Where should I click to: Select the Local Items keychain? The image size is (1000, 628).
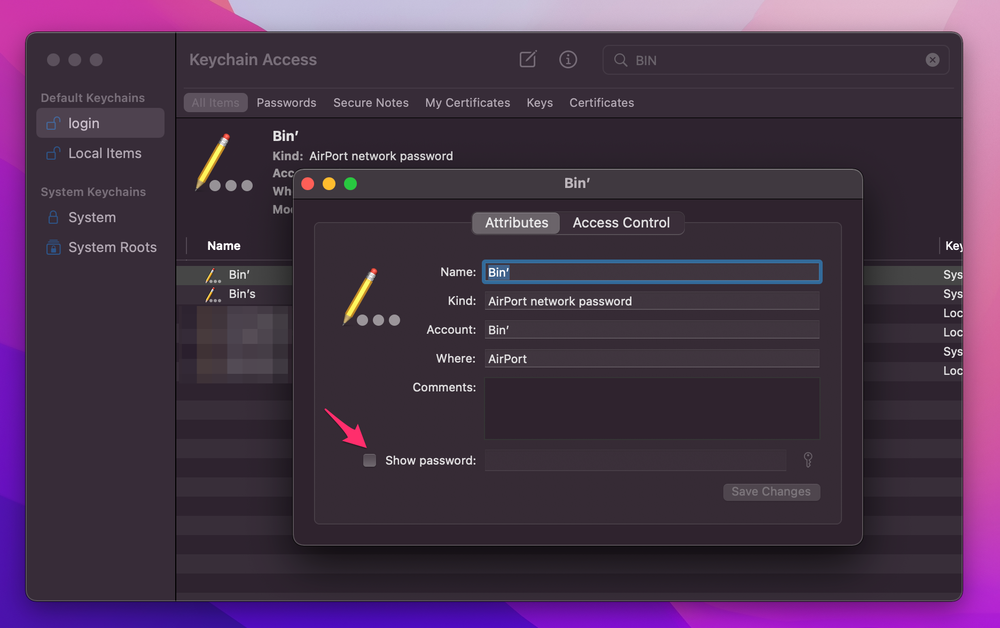[x=100, y=153]
